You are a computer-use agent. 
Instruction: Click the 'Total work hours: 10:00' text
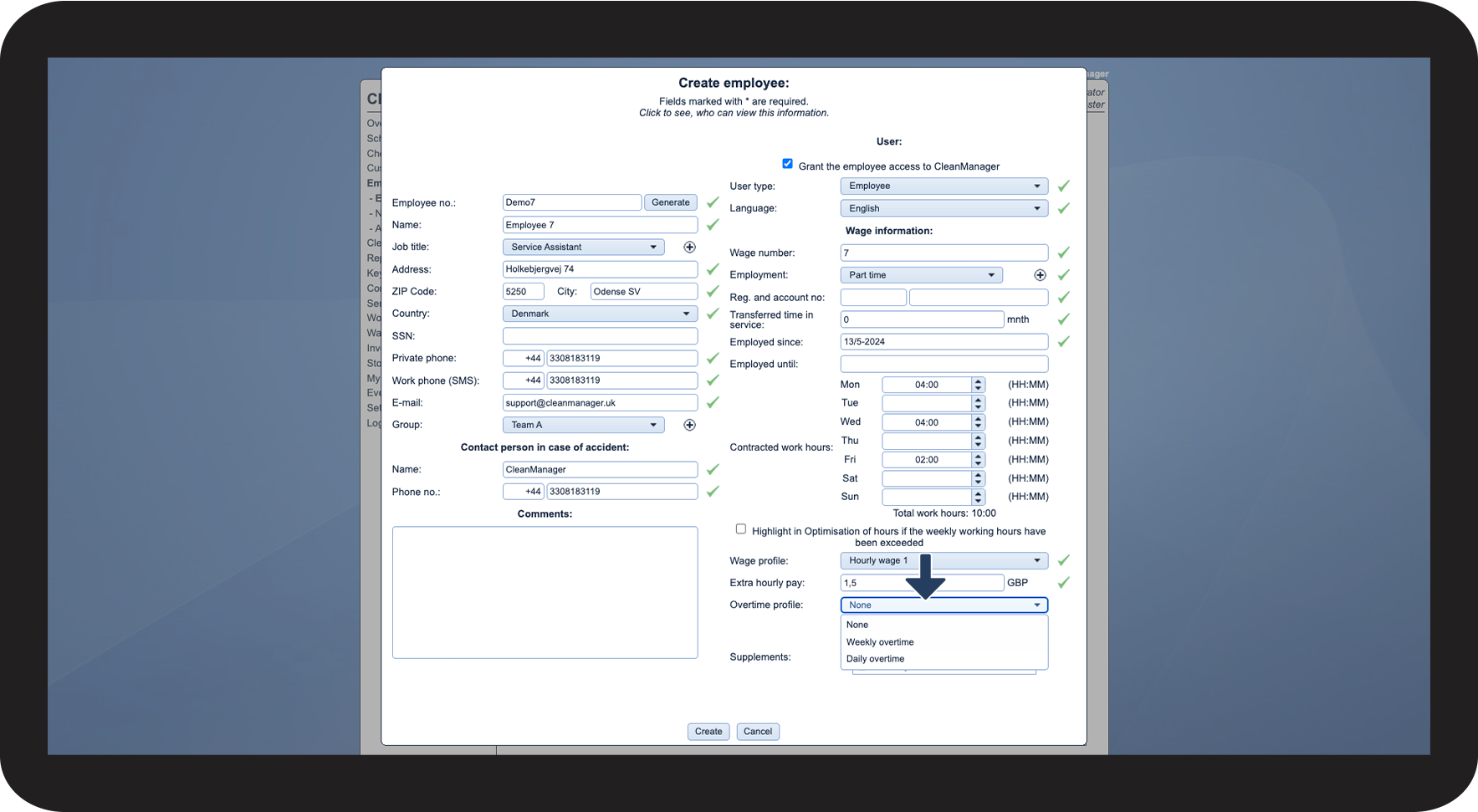click(944, 513)
